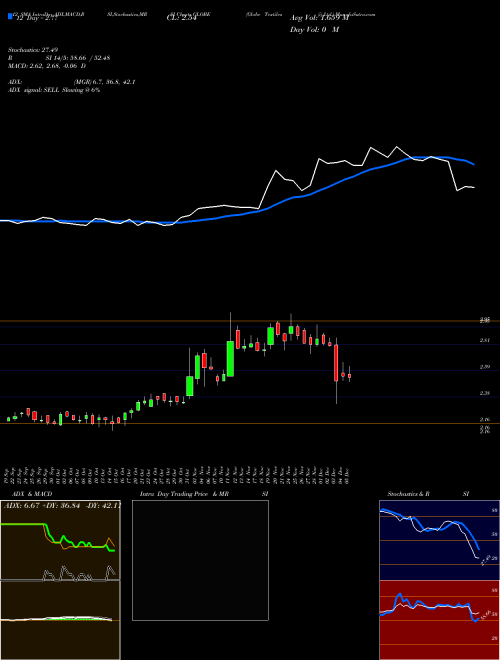Click the upper orange resistance line
500x660 pixels.
[x=250, y=322]
